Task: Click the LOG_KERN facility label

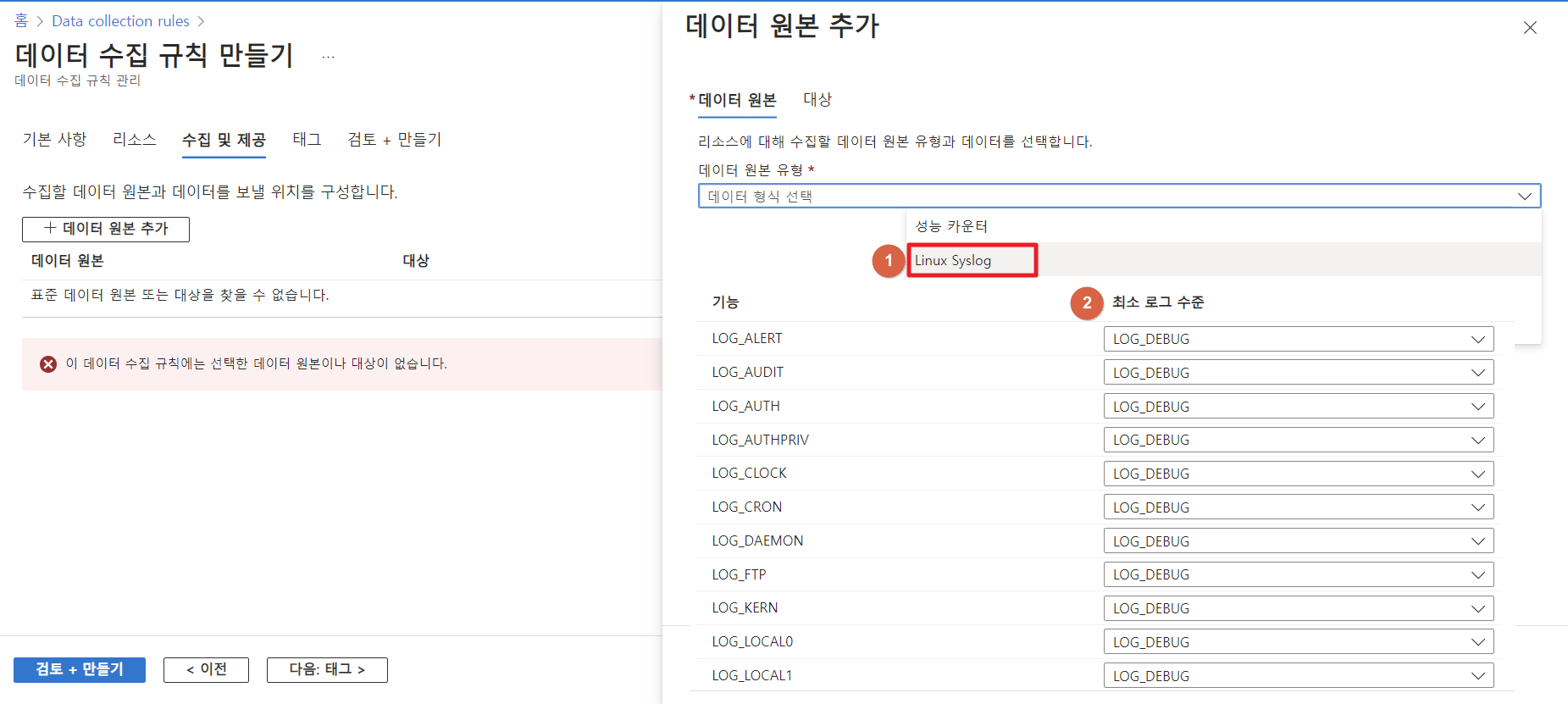Action: tap(745, 608)
